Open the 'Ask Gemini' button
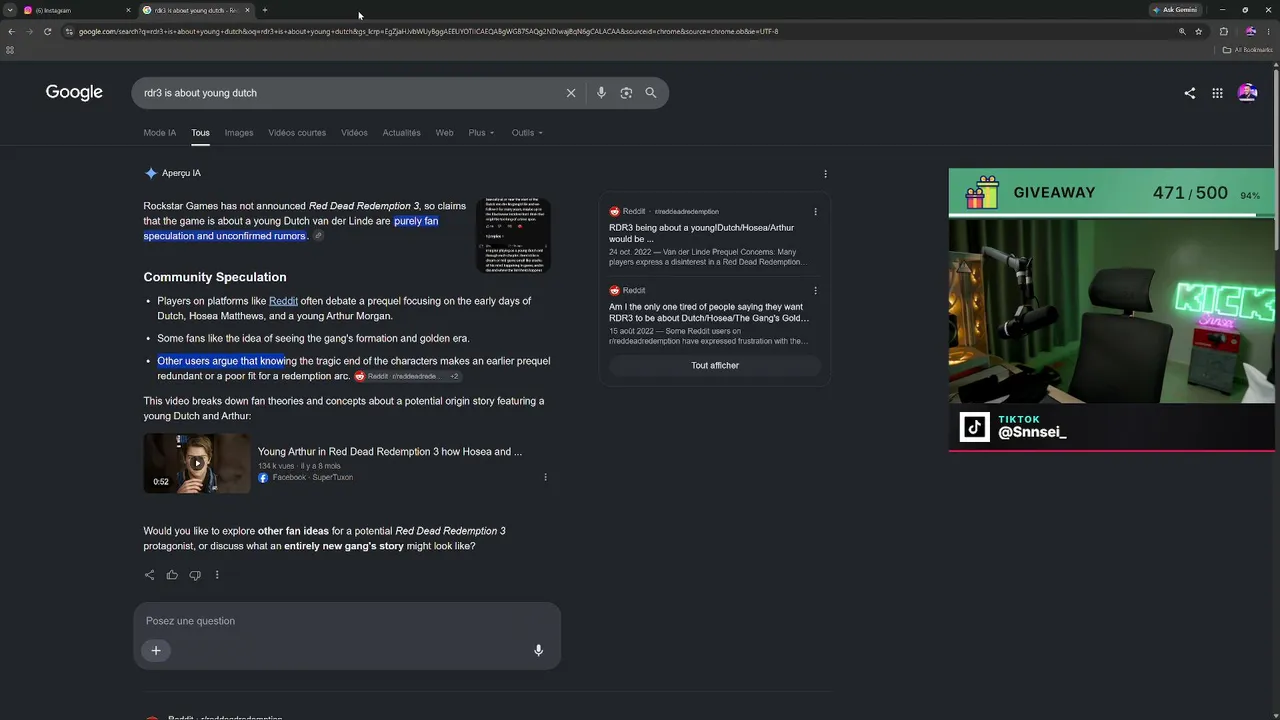This screenshot has height=720, width=1280. pos(1175,10)
